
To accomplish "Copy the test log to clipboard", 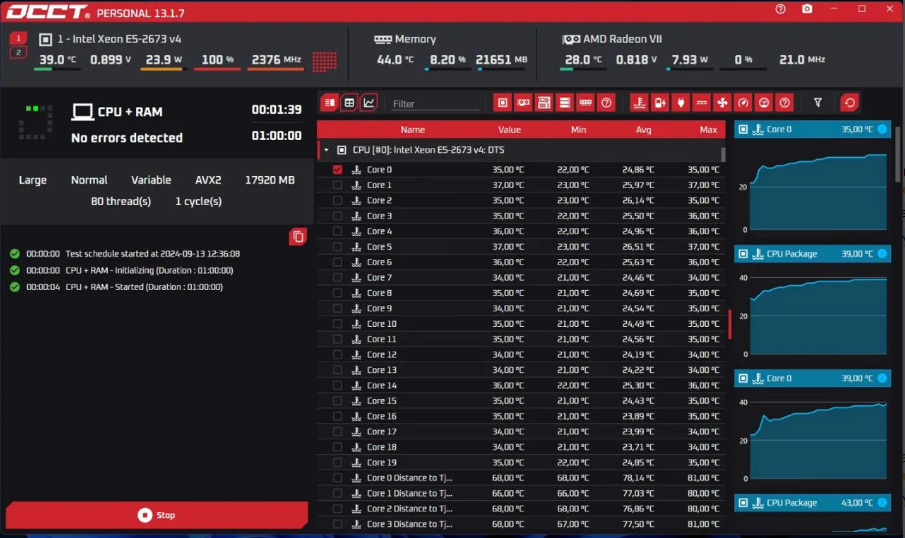I will pyautogui.click(x=298, y=237).
